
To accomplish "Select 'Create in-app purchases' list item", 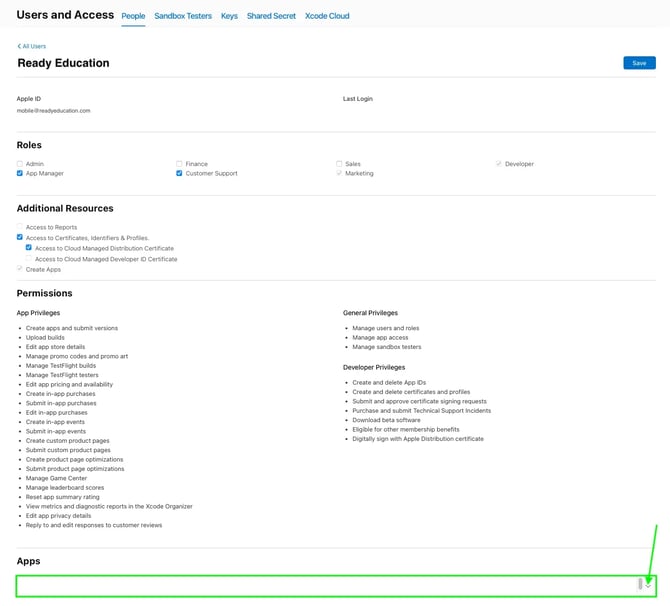I will (61, 394).
